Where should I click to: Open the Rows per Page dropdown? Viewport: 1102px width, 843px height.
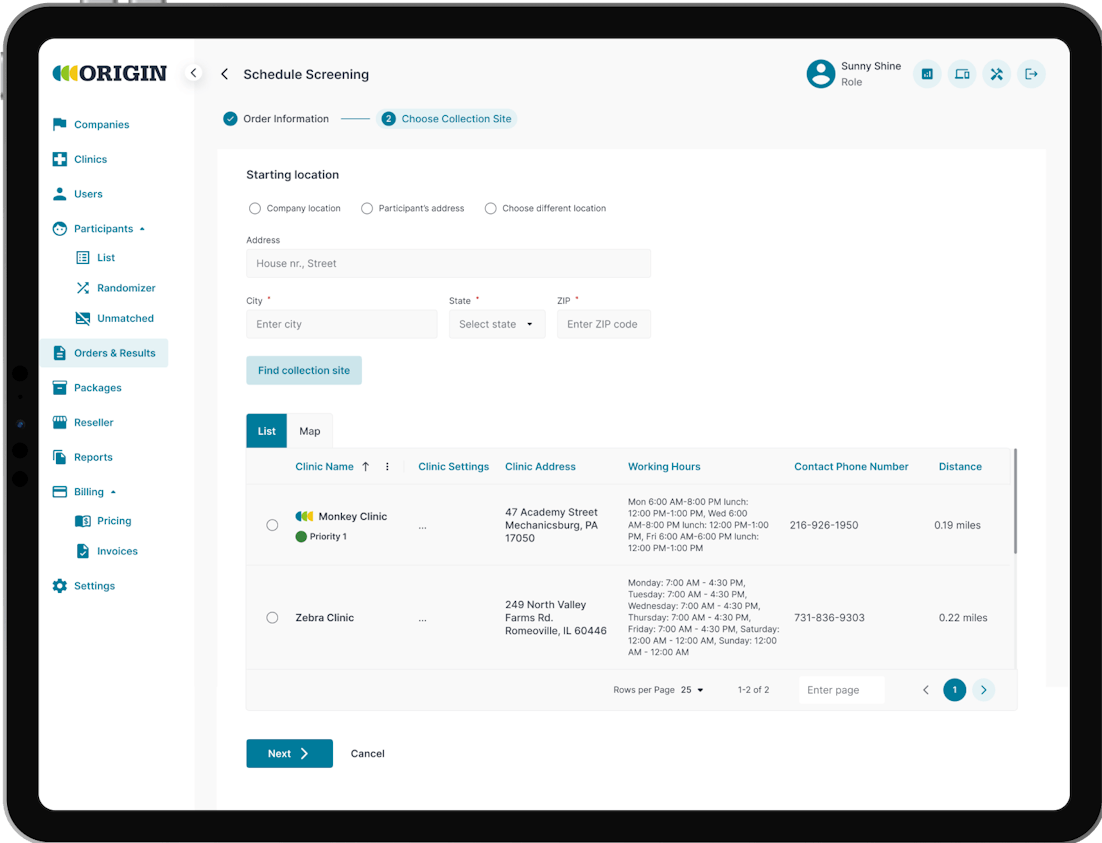[x=692, y=690]
